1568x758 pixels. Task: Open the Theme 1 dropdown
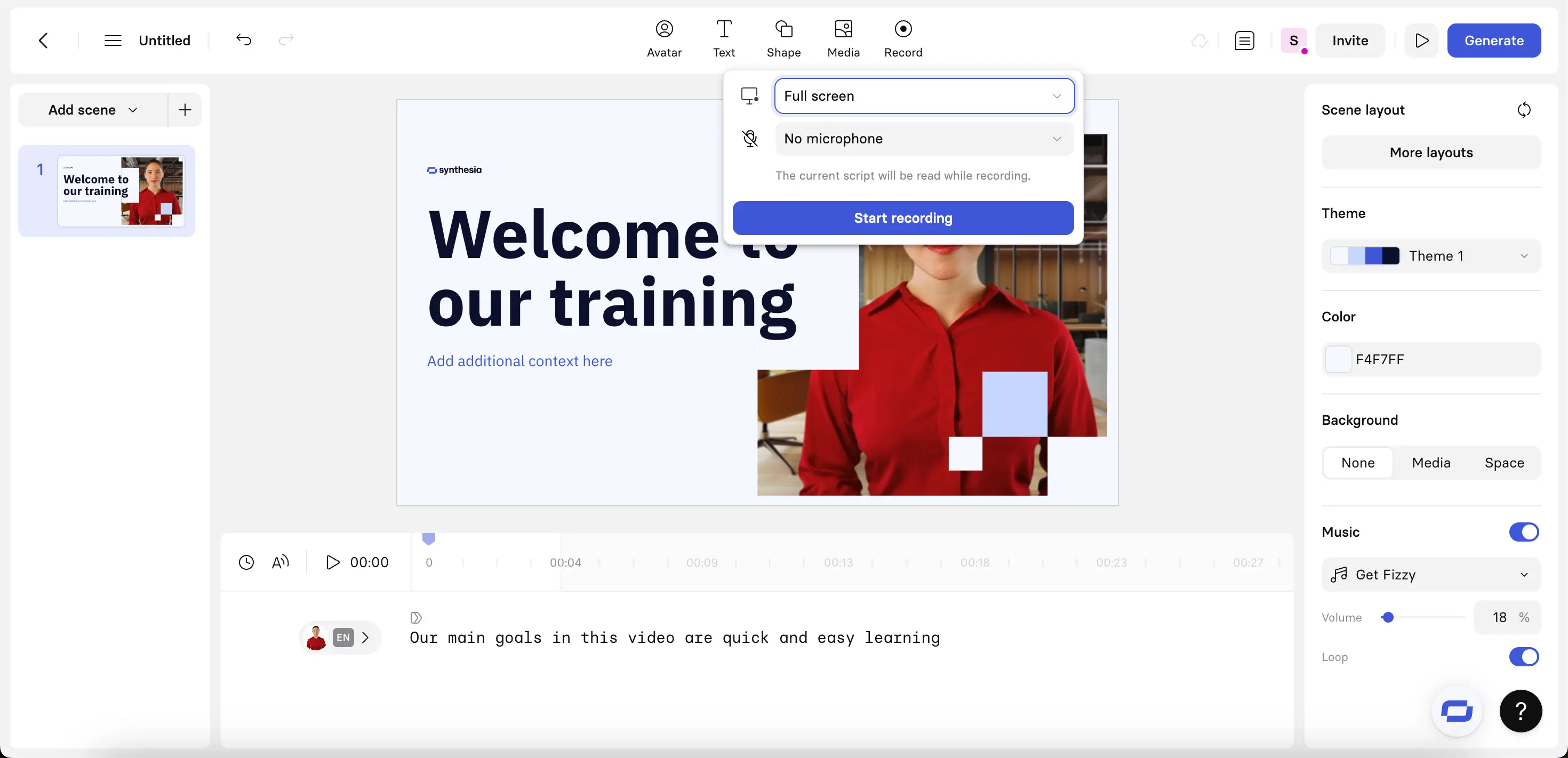[1430, 255]
